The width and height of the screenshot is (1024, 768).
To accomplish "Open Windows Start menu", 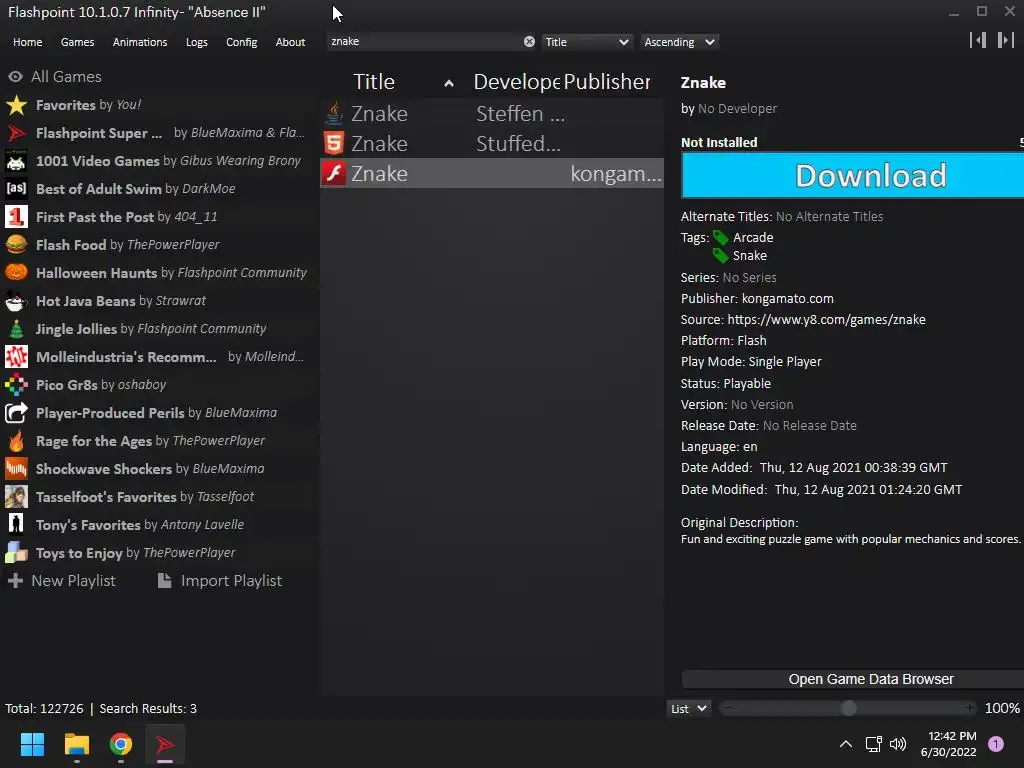I will tap(32, 744).
